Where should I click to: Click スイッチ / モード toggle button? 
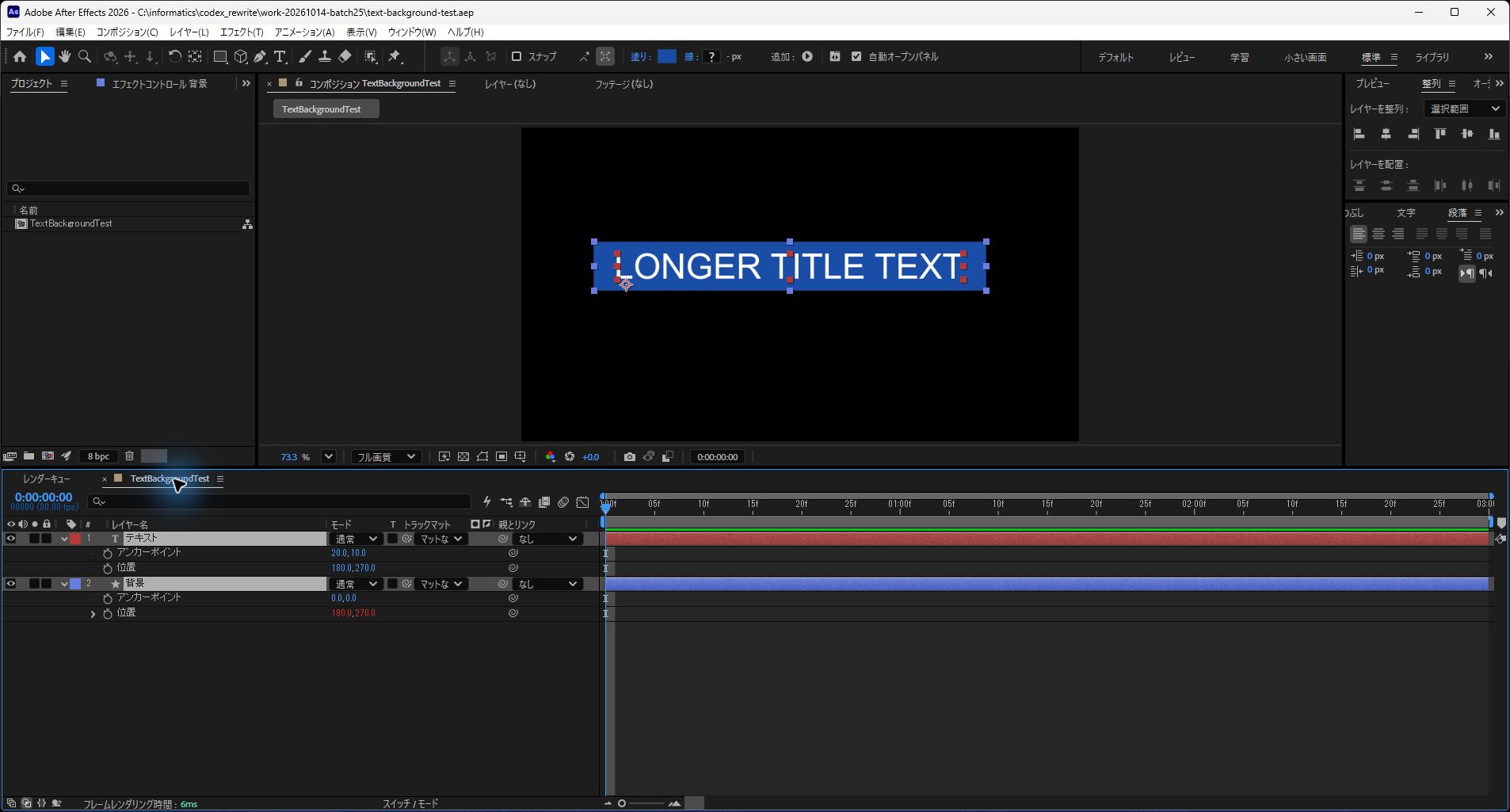point(410,803)
